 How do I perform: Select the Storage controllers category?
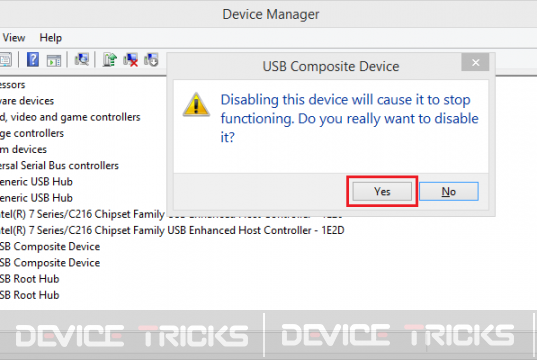coord(32,133)
